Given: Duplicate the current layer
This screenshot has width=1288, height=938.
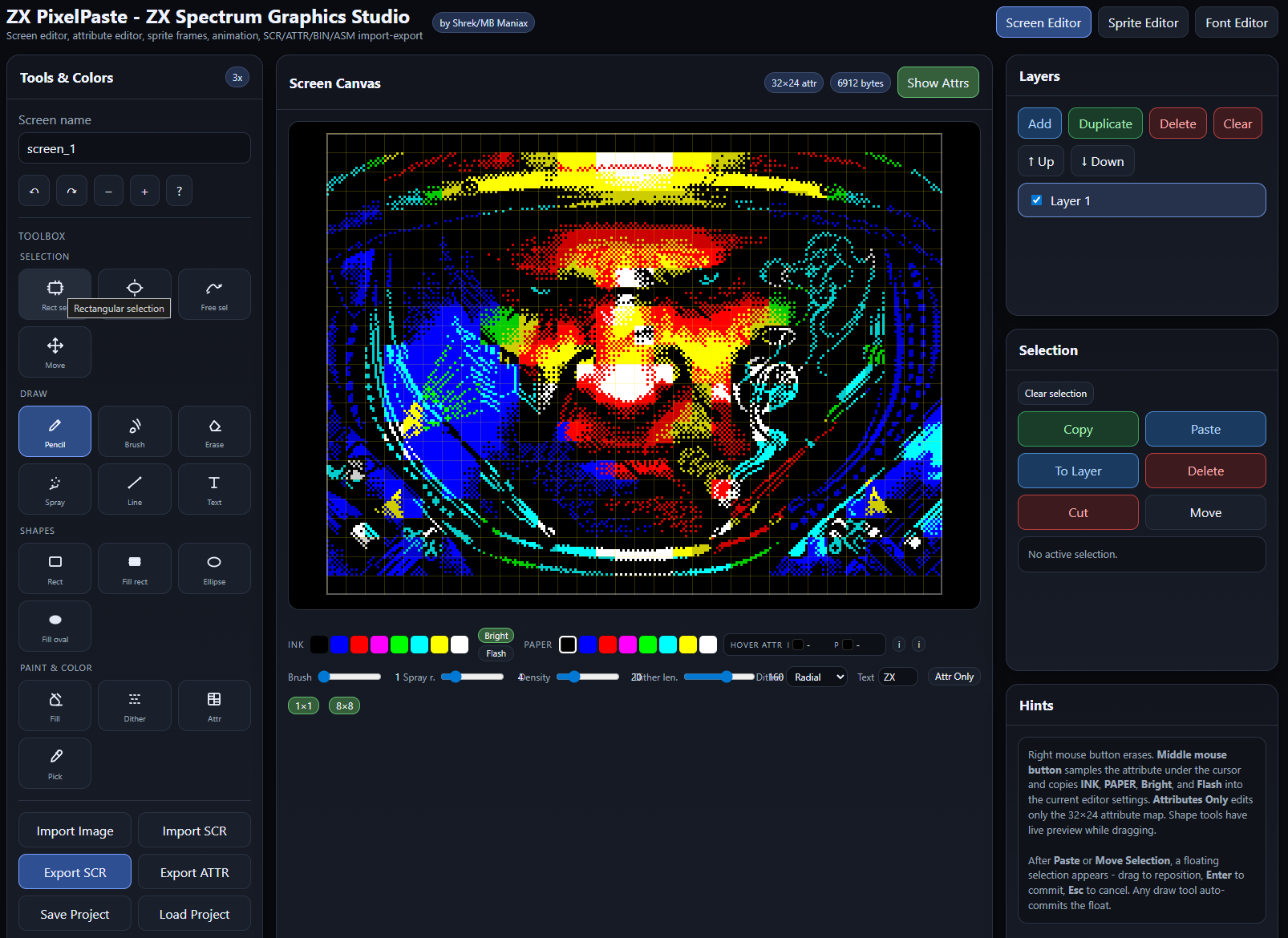Looking at the screenshot, I should click(x=1105, y=123).
